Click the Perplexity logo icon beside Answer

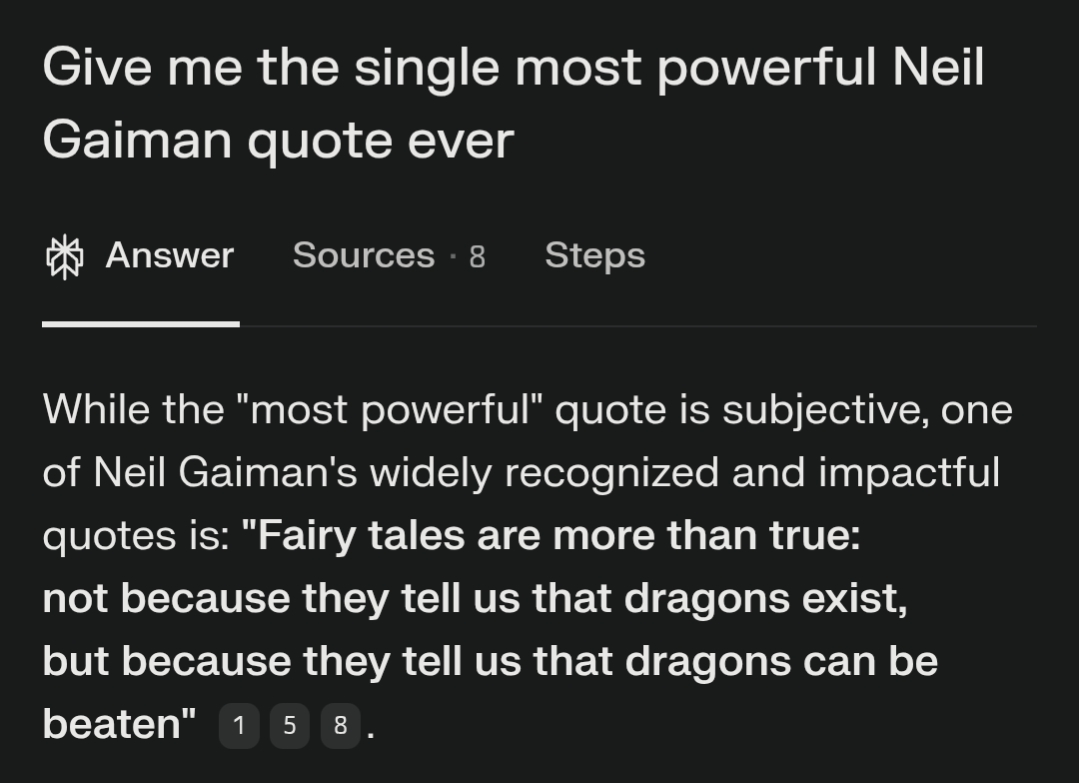point(65,257)
